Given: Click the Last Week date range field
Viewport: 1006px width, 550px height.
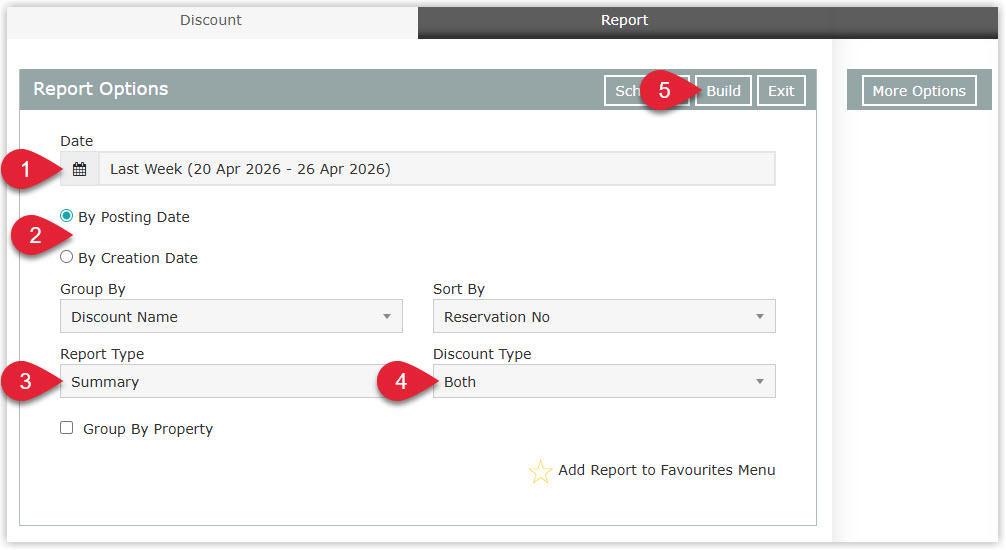Looking at the screenshot, I should (437, 169).
